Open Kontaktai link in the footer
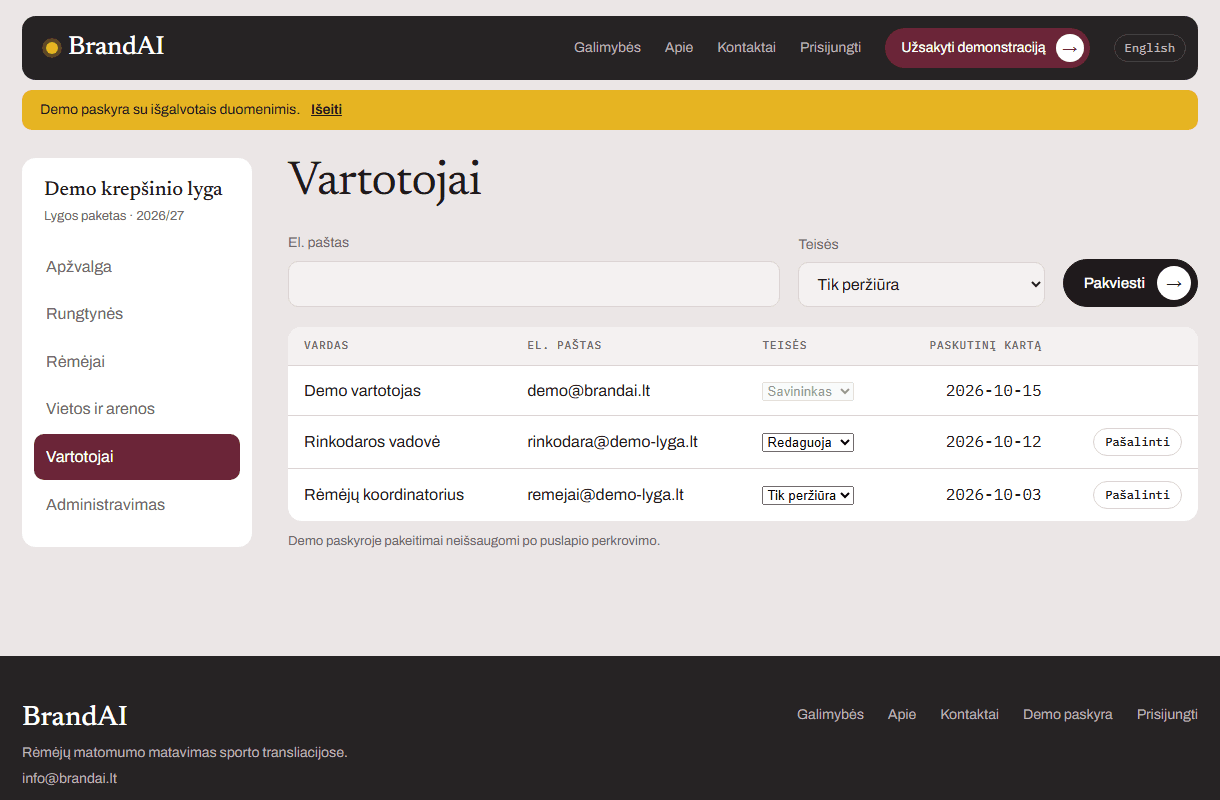The width and height of the screenshot is (1220, 800). [x=969, y=714]
